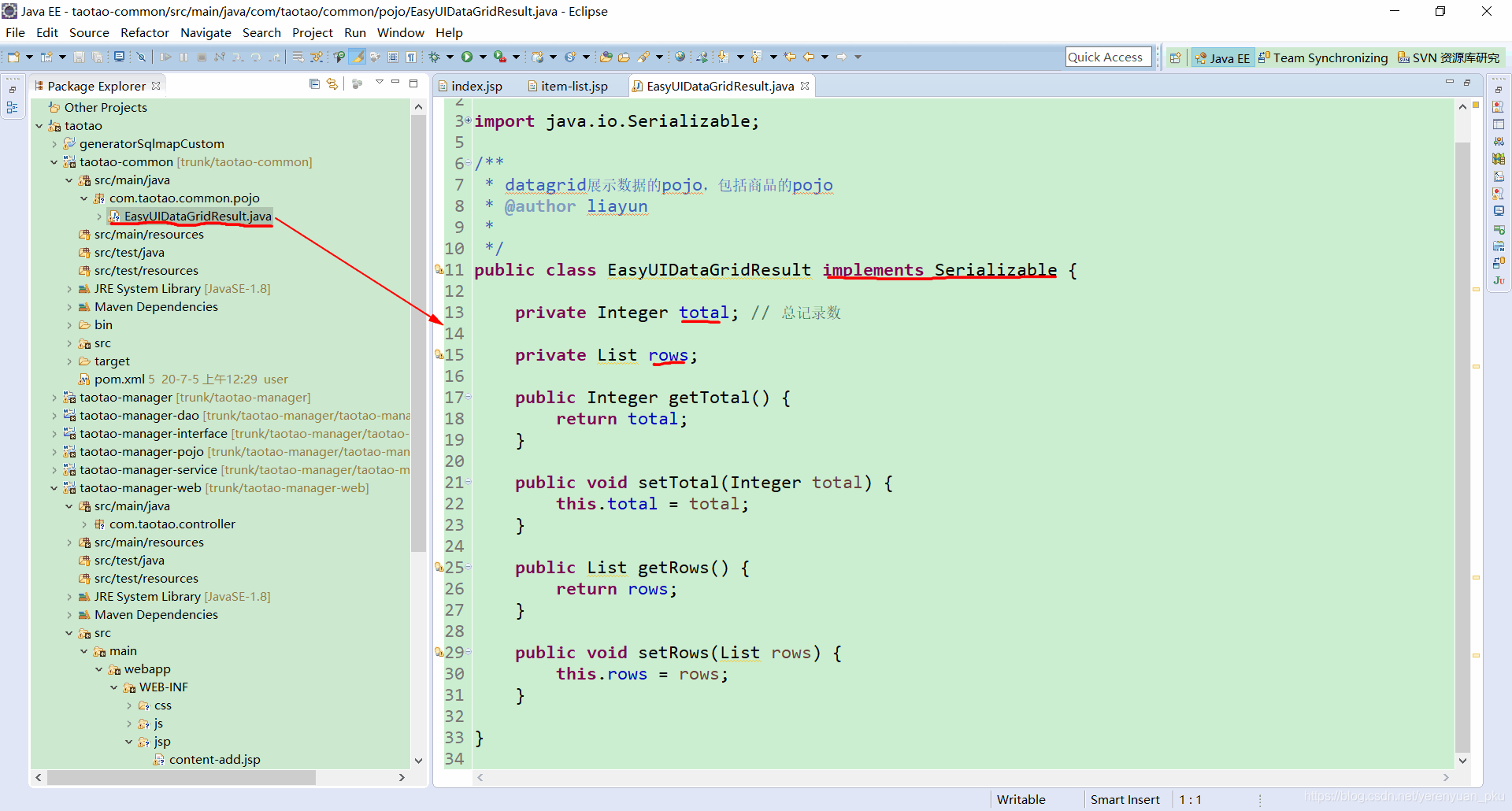Expand the taotao-manager project node
Viewport: 1512px width, 811px height.
[x=54, y=398]
